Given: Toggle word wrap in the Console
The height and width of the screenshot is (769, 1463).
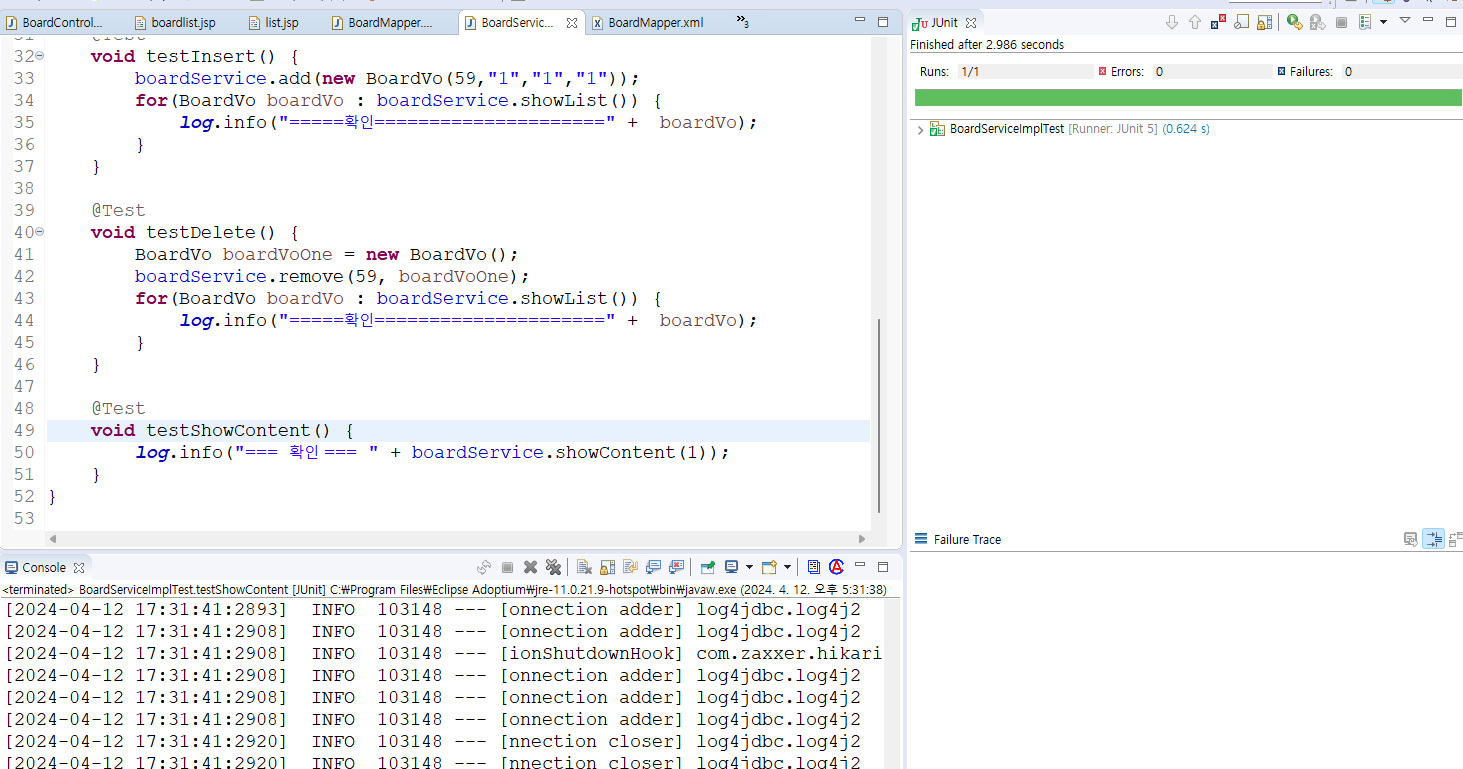Looking at the screenshot, I should click(x=629, y=566).
